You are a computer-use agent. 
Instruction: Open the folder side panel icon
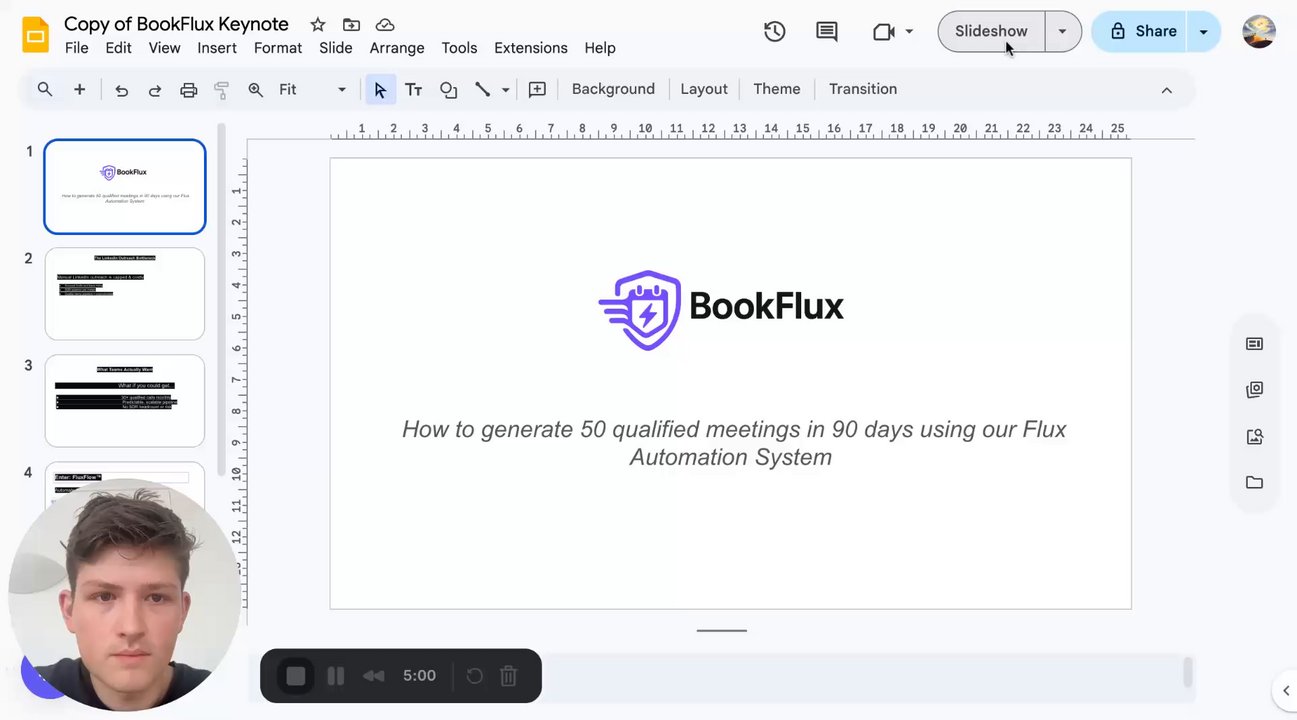(1254, 483)
